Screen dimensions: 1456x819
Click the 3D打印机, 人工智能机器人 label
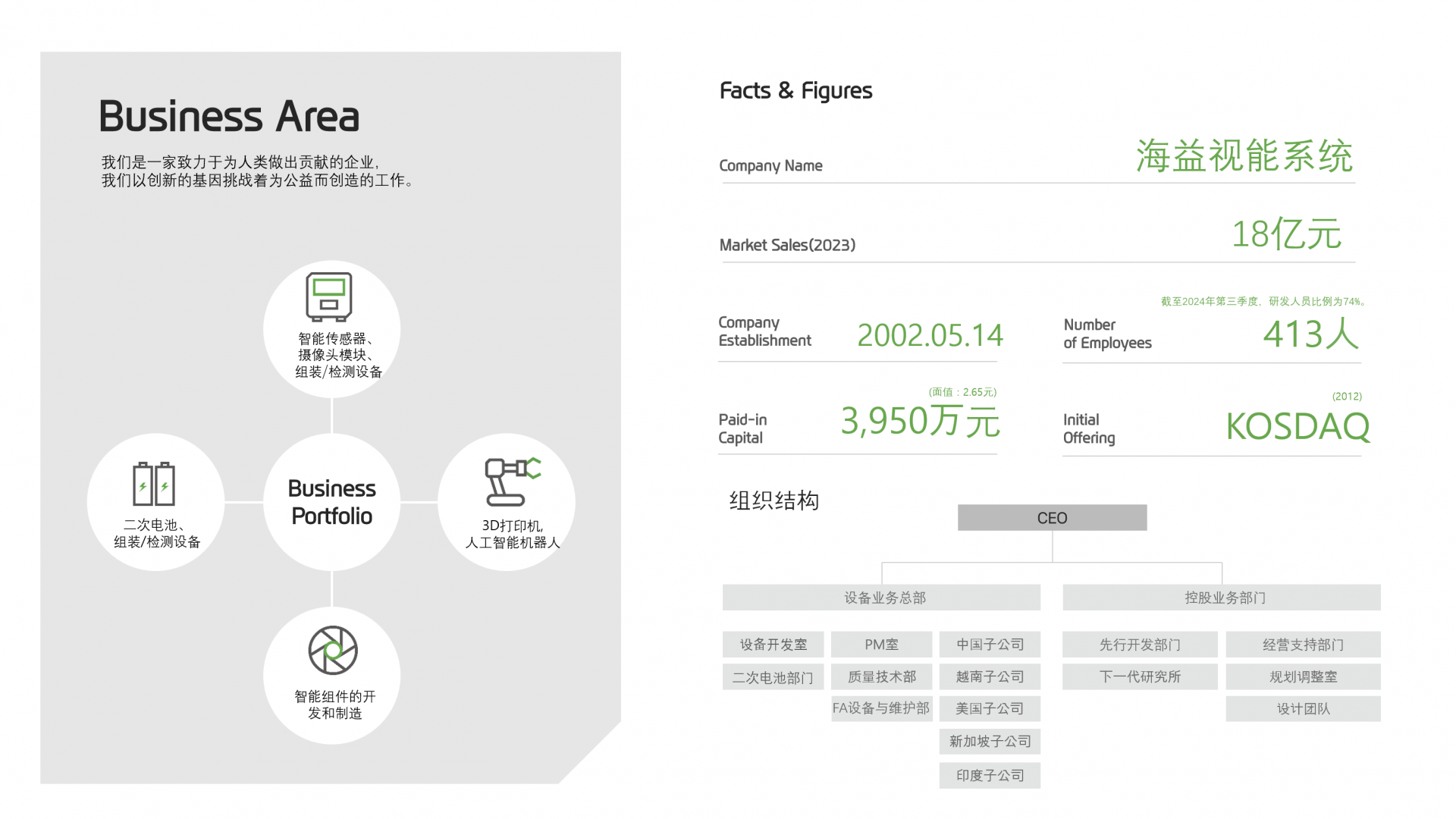coord(513,534)
